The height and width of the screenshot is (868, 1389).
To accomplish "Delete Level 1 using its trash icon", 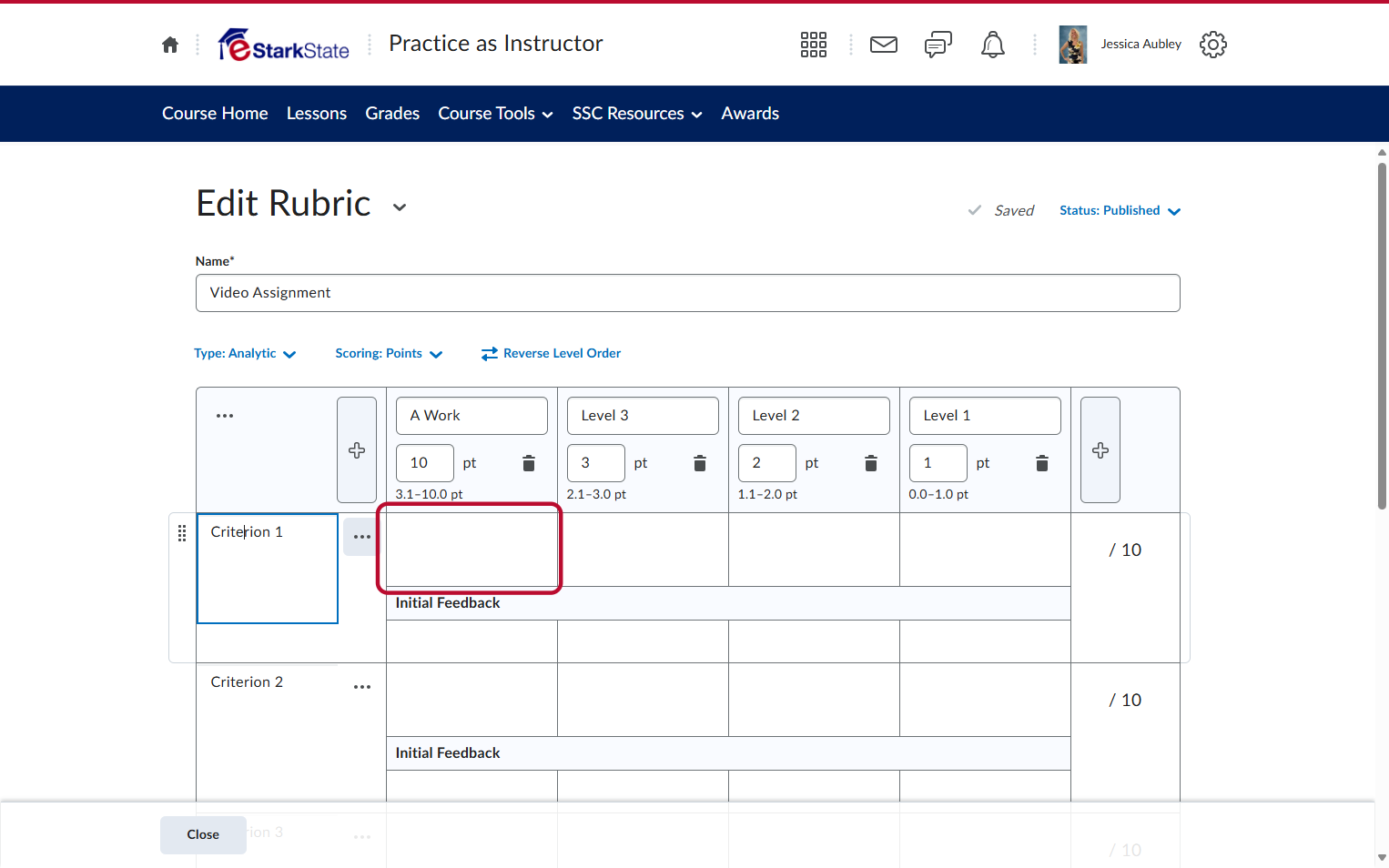I will point(1042,463).
